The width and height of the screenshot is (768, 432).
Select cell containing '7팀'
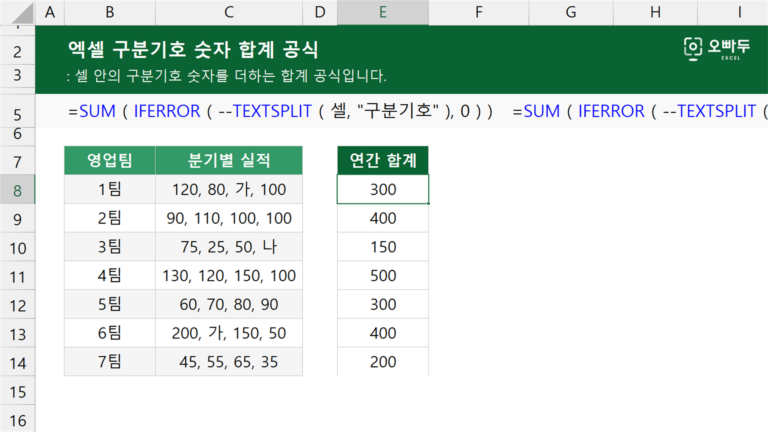110,361
